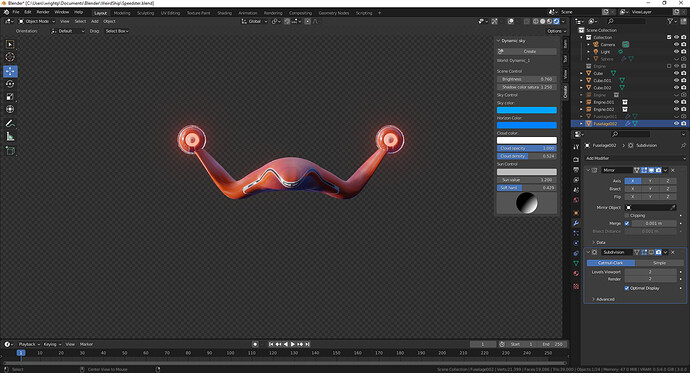690x373 pixels.
Task: Activate the Scale tool
Action: coord(10,96)
